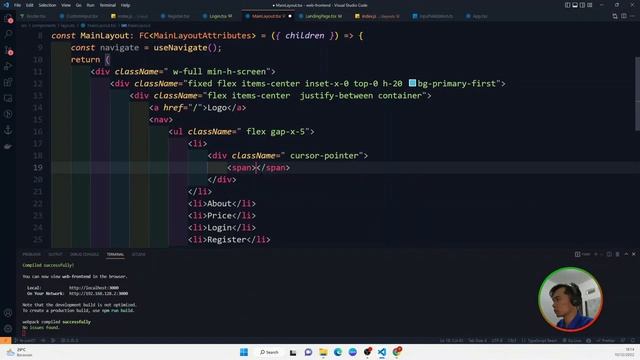Open Microsoft Edge from the taskbar

point(338,352)
